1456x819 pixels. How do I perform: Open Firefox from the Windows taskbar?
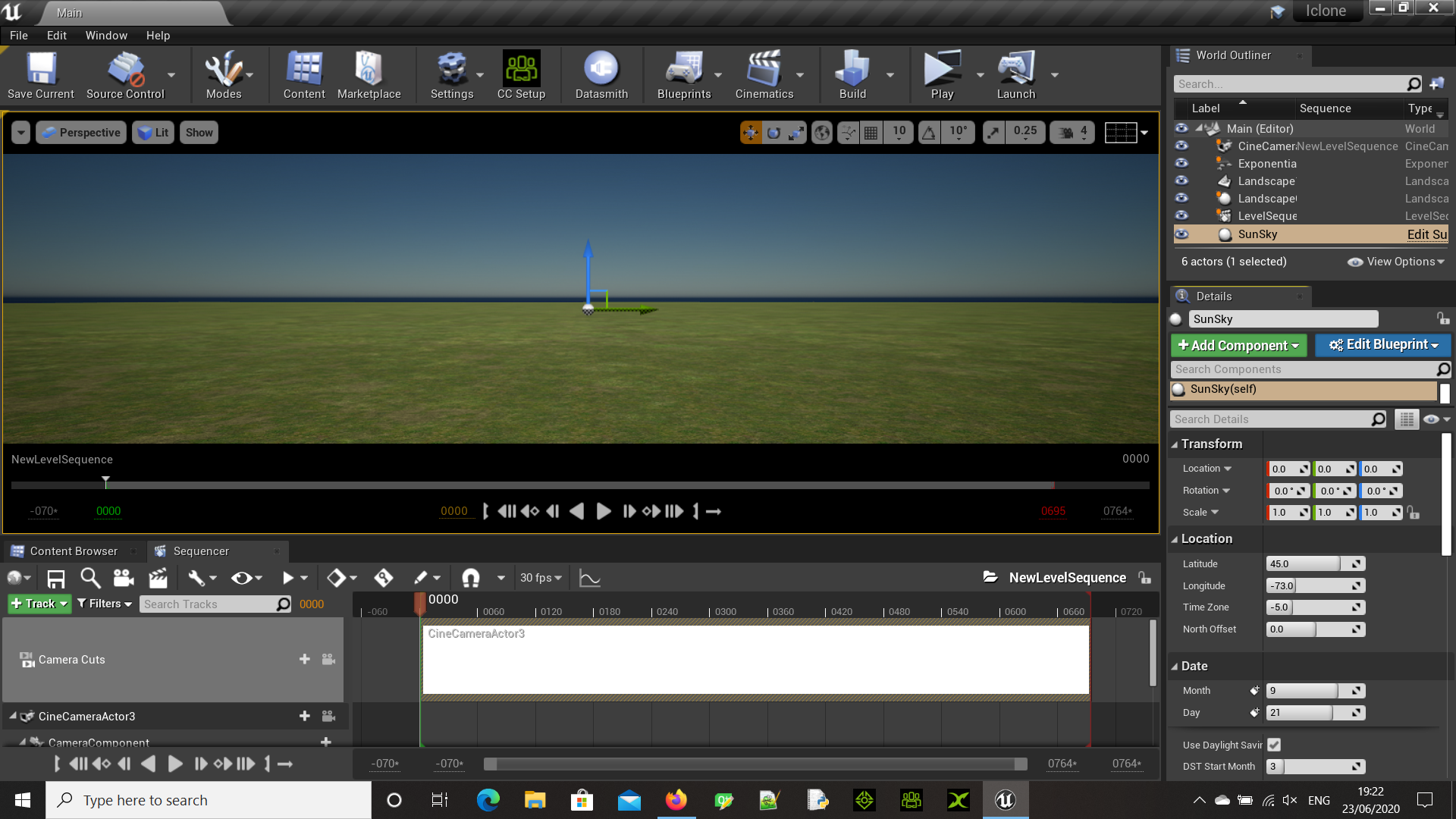point(676,800)
